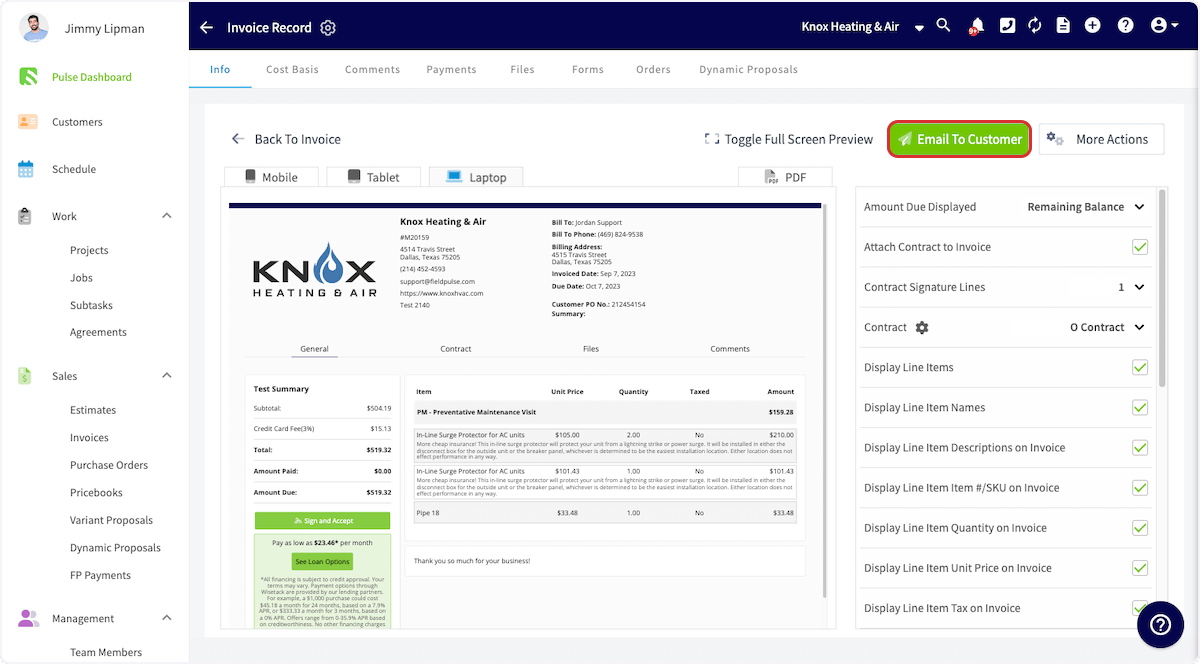Open notifications bell
The height and width of the screenshot is (664, 1200).
(x=975, y=26)
